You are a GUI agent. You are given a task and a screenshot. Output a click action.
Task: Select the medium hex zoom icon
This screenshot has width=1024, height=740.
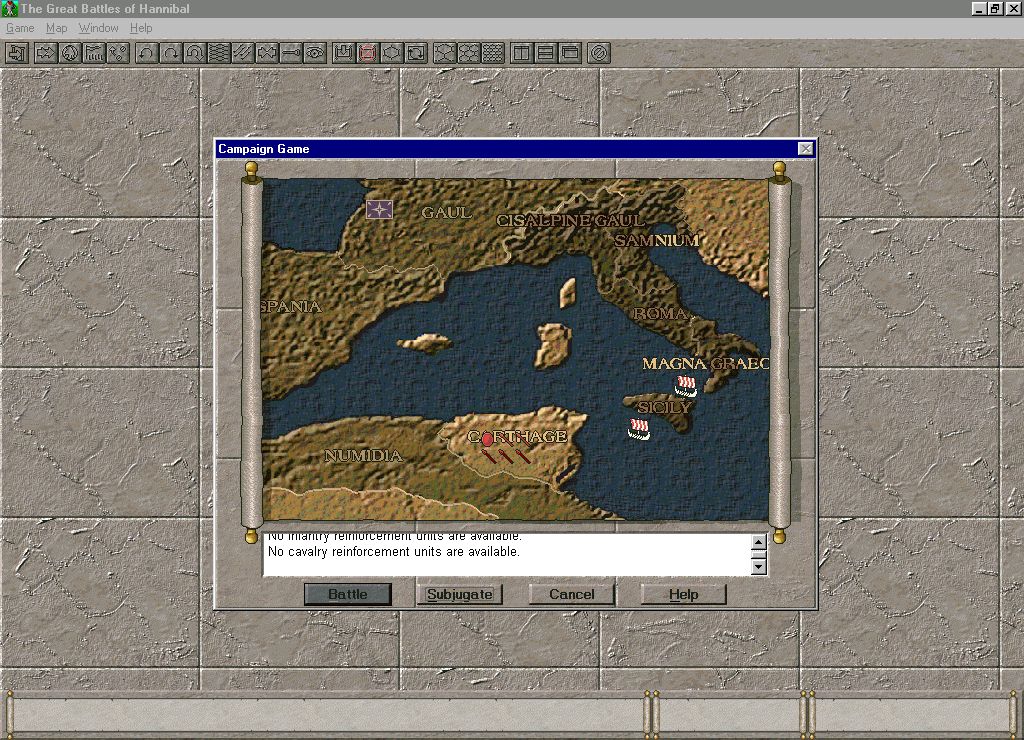[469, 53]
